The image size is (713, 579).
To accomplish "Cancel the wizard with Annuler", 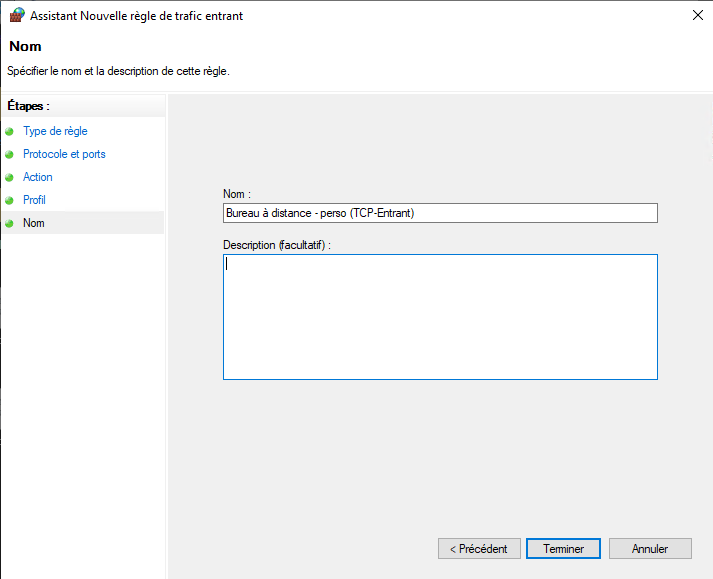I will tap(650, 549).
